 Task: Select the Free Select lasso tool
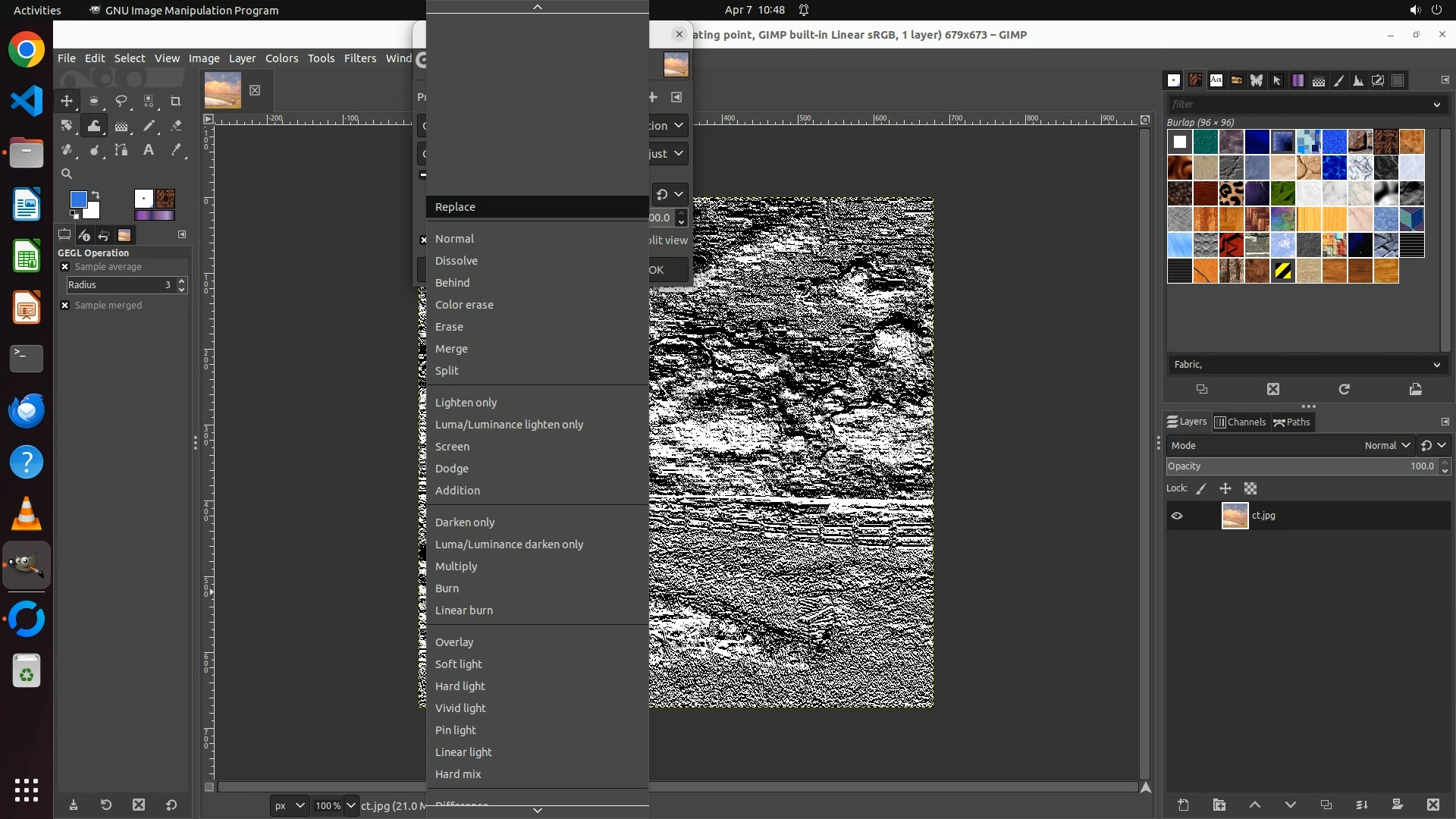(121, 101)
